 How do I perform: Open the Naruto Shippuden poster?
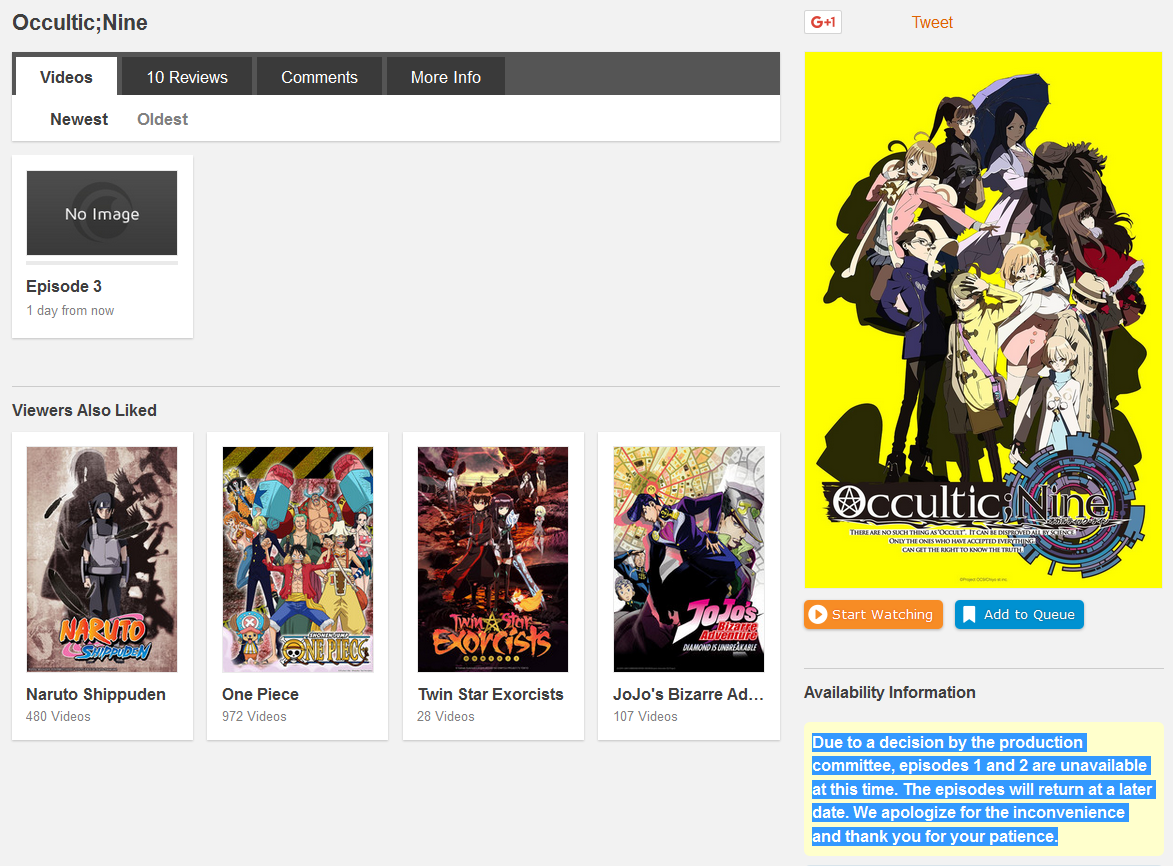click(x=102, y=559)
